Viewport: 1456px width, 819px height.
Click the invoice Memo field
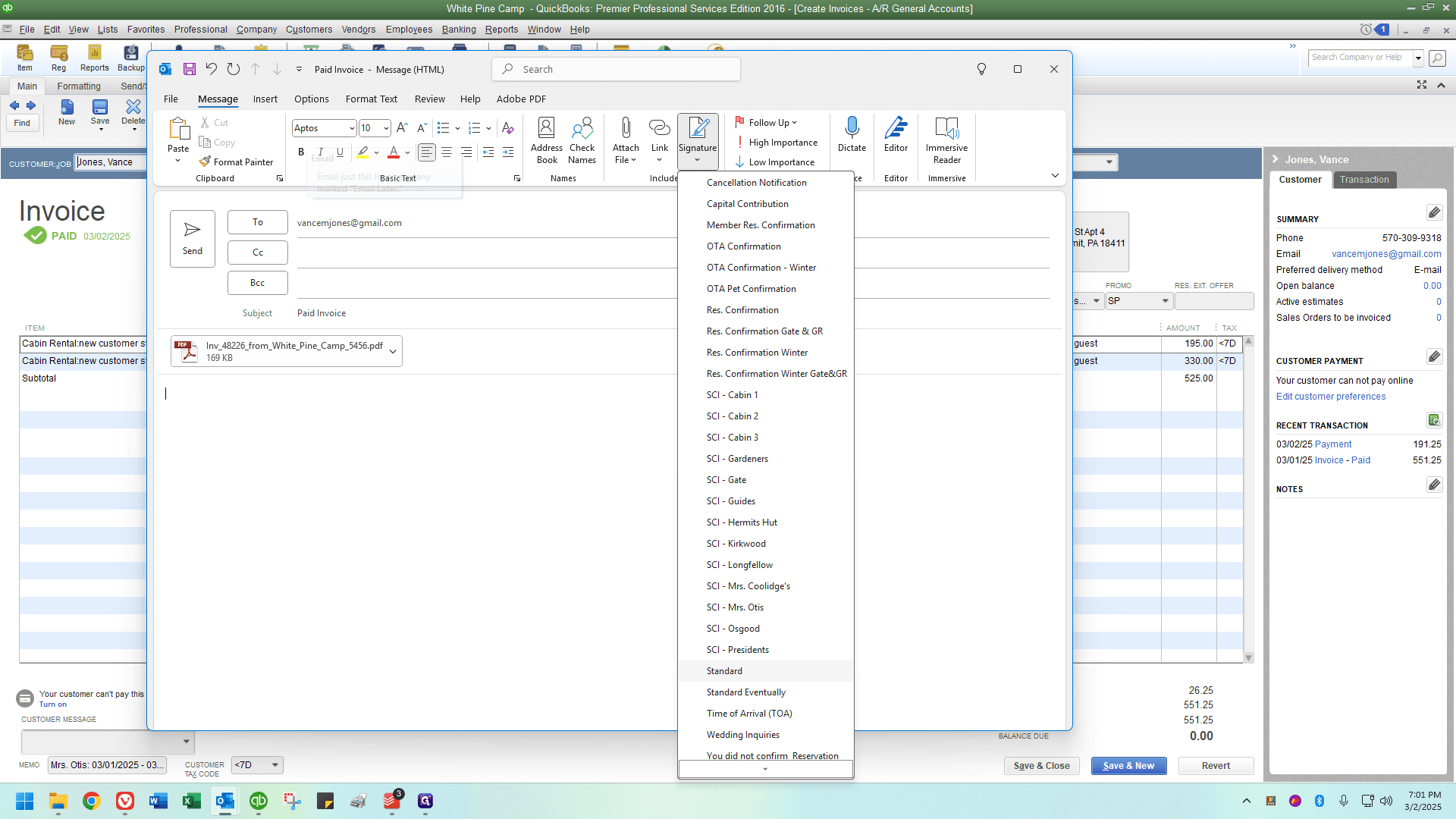point(107,765)
